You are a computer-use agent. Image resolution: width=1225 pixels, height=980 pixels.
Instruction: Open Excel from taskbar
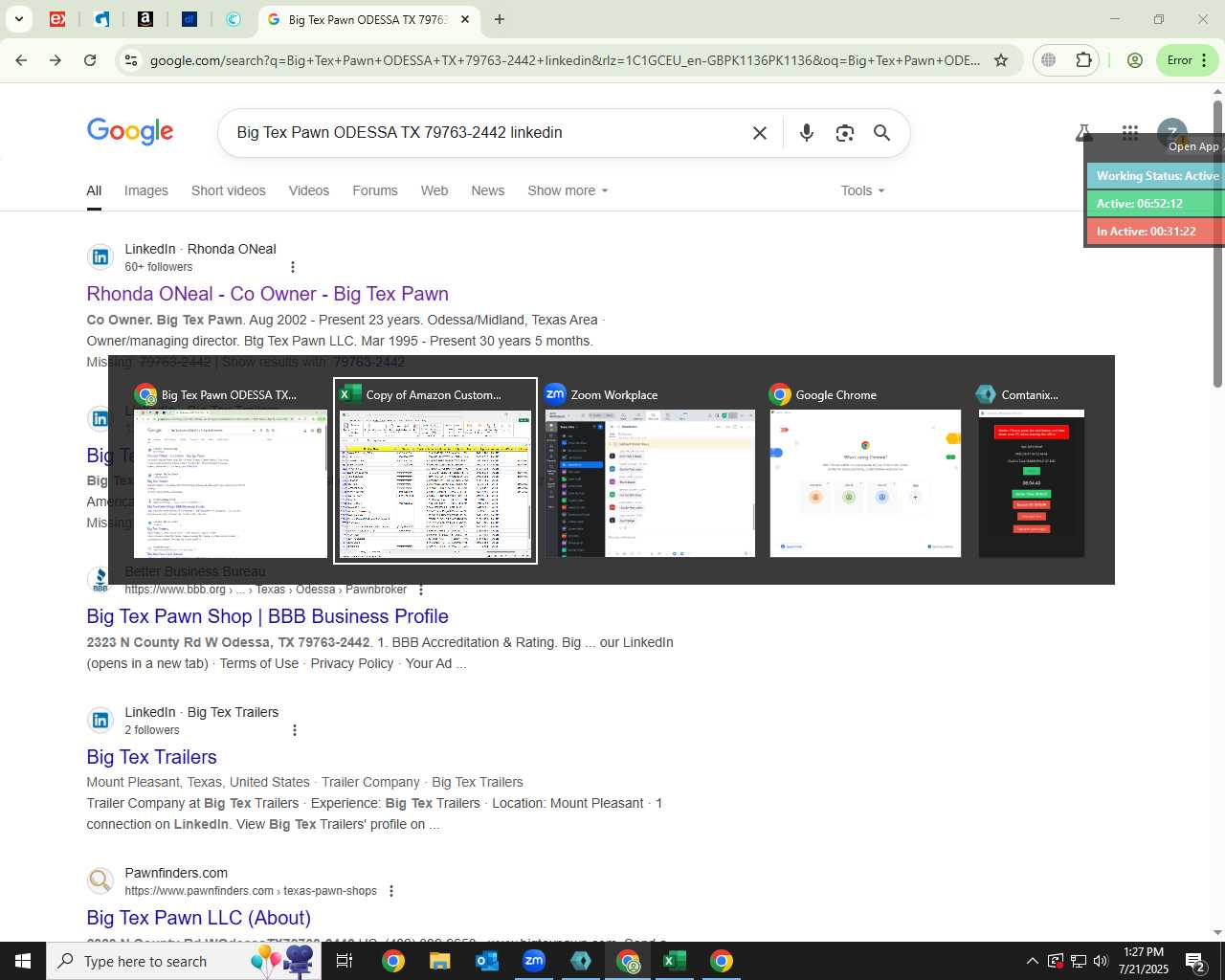click(675, 961)
